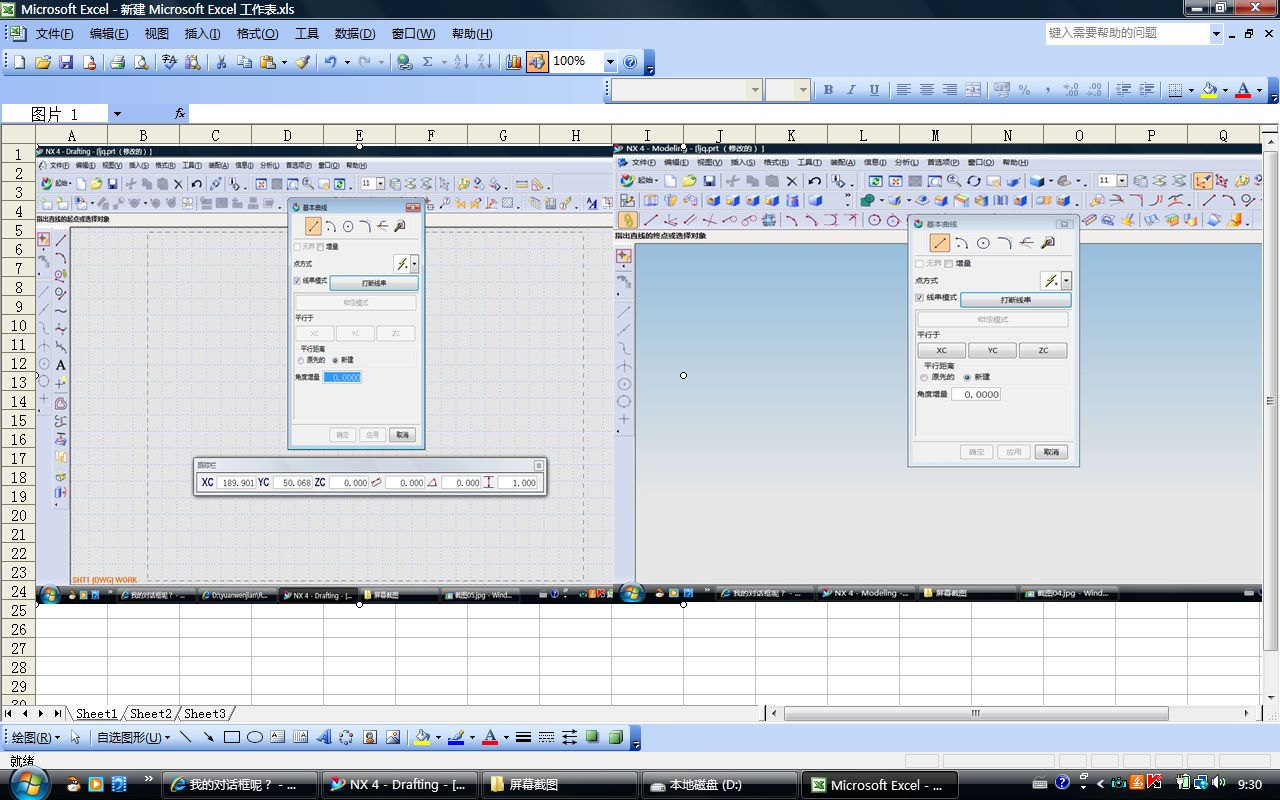1280x800 pixels.
Task: Increase decimal places
Action: pyautogui.click(x=1071, y=90)
